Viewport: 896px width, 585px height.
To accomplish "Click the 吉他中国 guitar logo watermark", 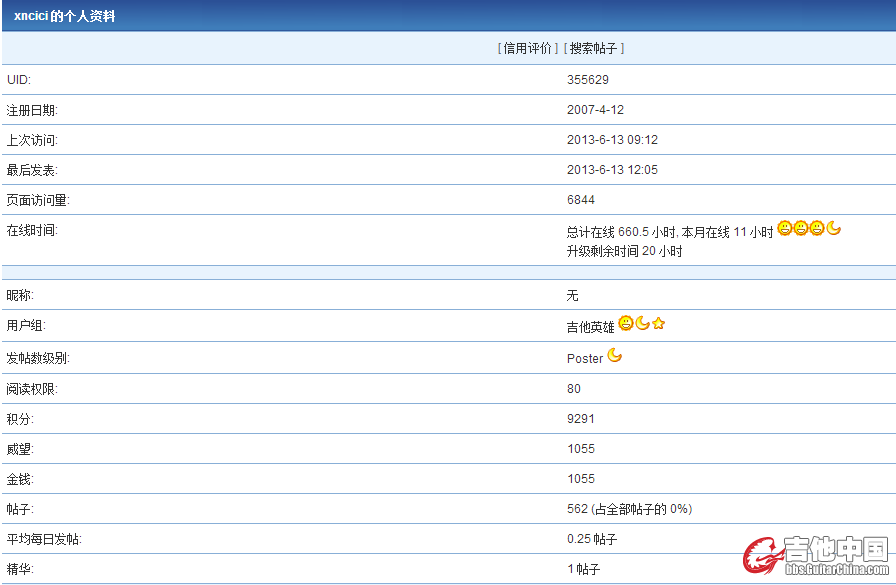I will (x=815, y=557).
